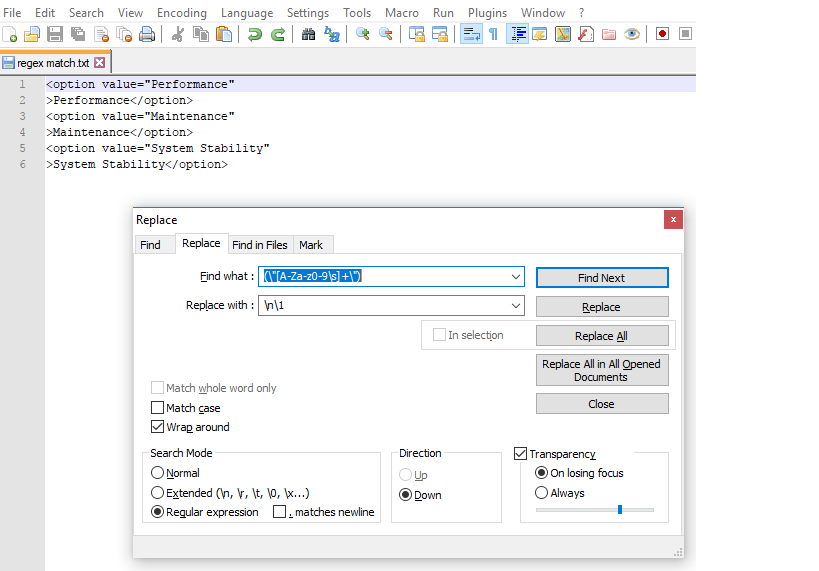Click the Function List toolbar icon
Image resolution: width=819 pixels, height=571 pixels.
(586, 34)
